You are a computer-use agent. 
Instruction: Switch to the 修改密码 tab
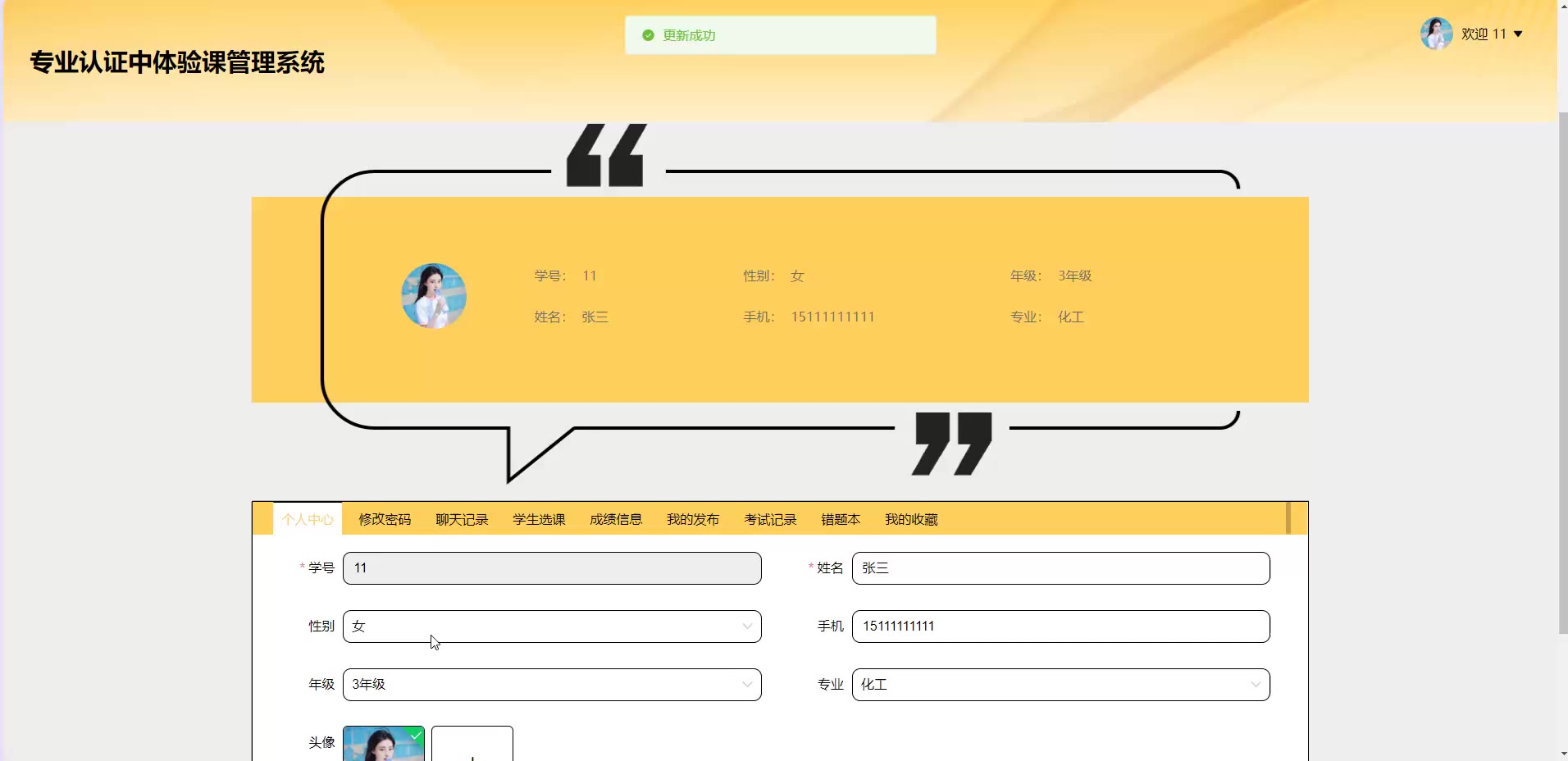coord(385,519)
